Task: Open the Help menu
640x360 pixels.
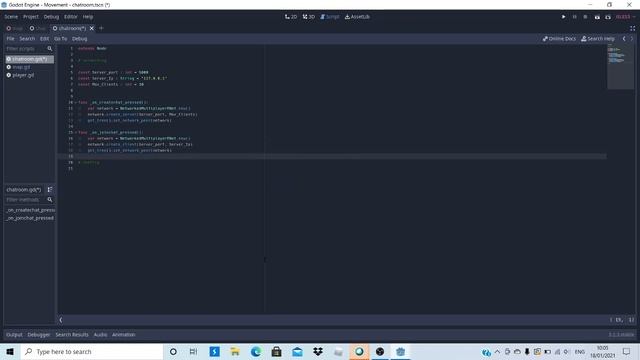Action: click(88, 17)
